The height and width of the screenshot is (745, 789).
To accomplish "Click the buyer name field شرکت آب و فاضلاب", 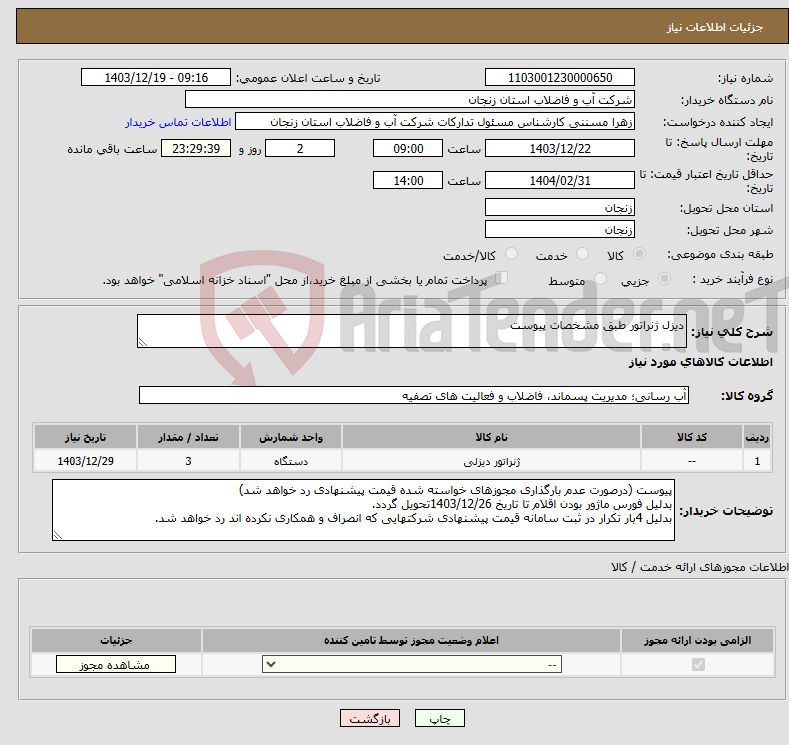I will pyautogui.click(x=410, y=100).
